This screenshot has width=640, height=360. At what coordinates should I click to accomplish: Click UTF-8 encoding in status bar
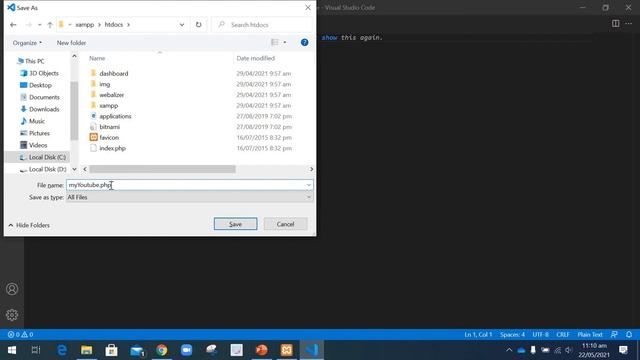click(x=540, y=335)
